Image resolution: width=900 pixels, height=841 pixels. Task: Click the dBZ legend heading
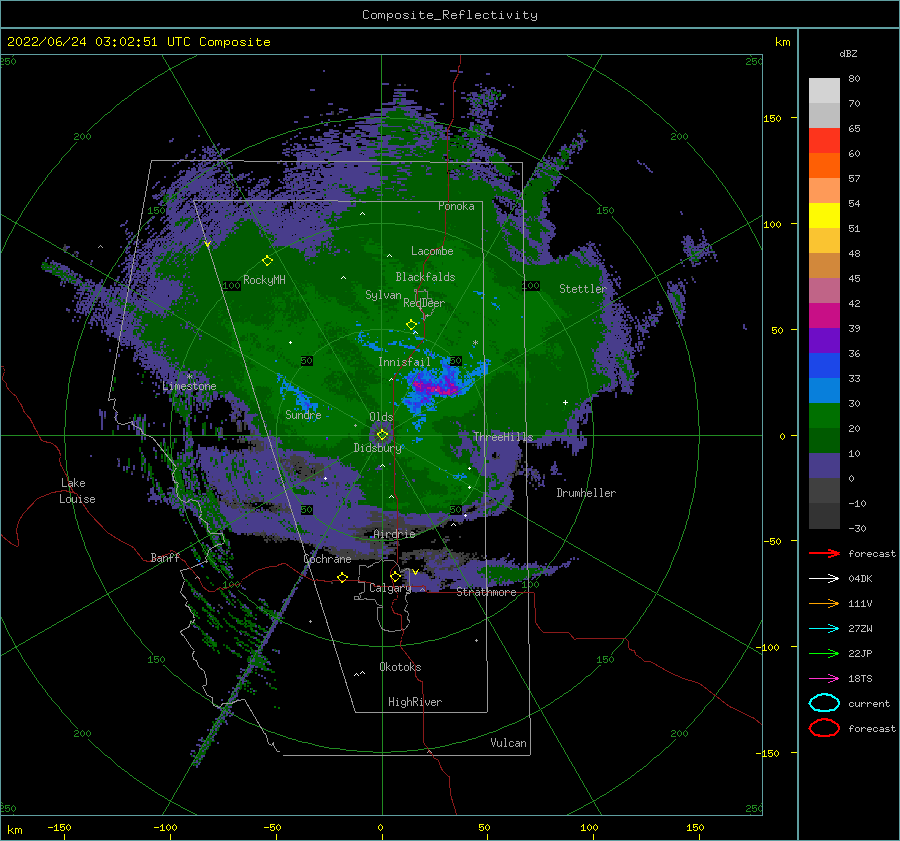point(848,53)
